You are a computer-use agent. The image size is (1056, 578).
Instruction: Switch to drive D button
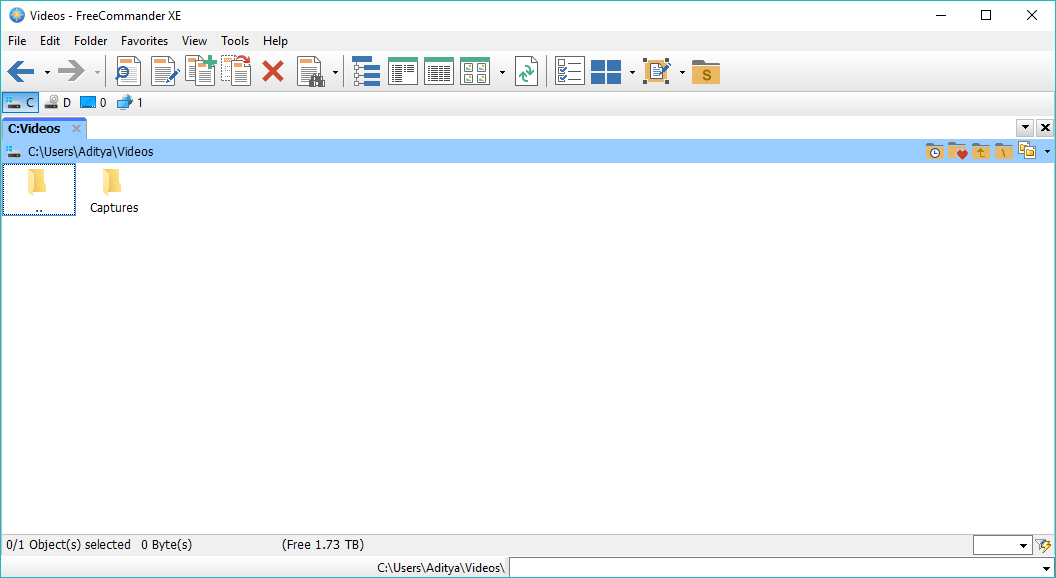[x=58, y=102]
